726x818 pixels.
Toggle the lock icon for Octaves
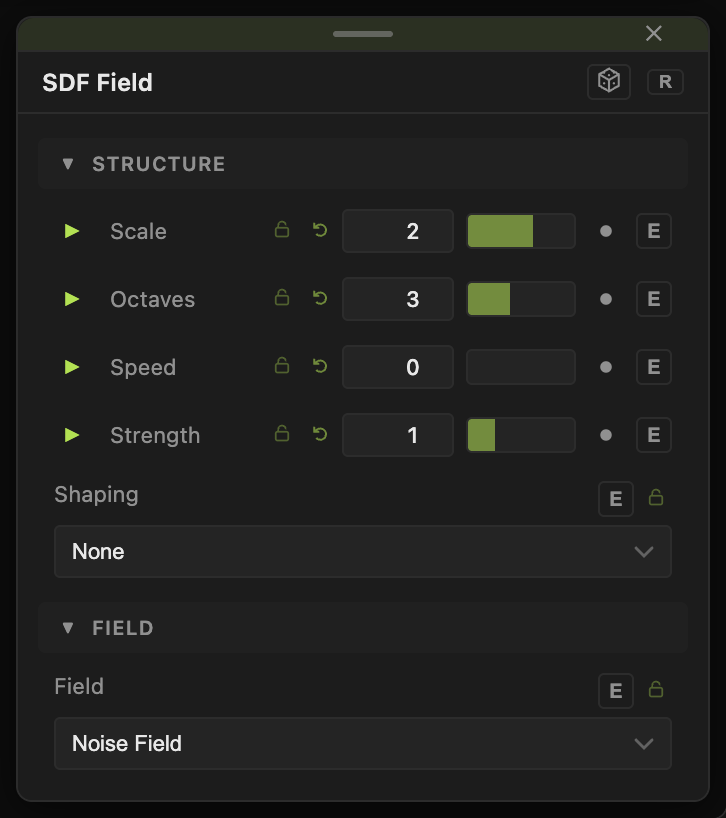(282, 297)
